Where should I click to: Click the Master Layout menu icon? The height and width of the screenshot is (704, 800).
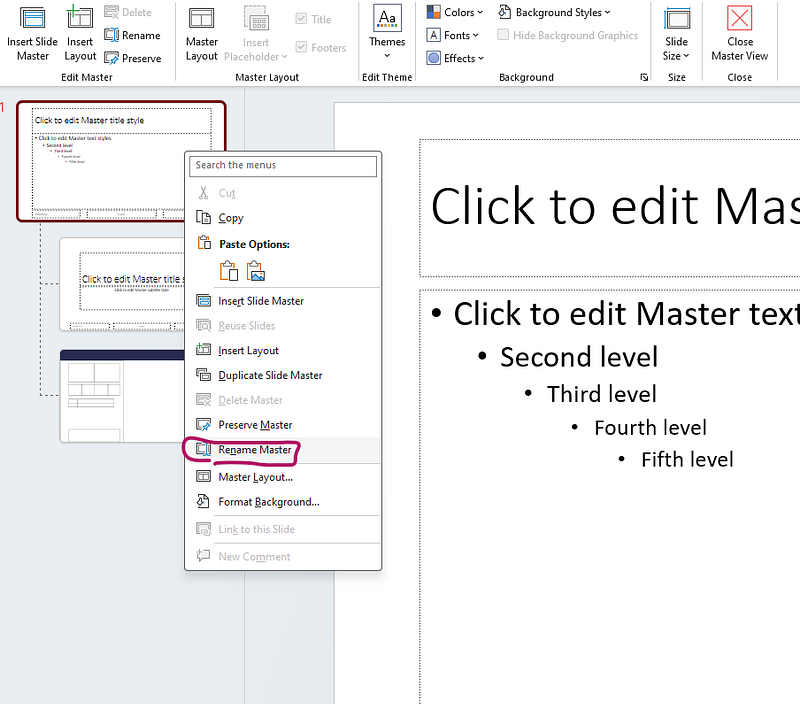204,476
